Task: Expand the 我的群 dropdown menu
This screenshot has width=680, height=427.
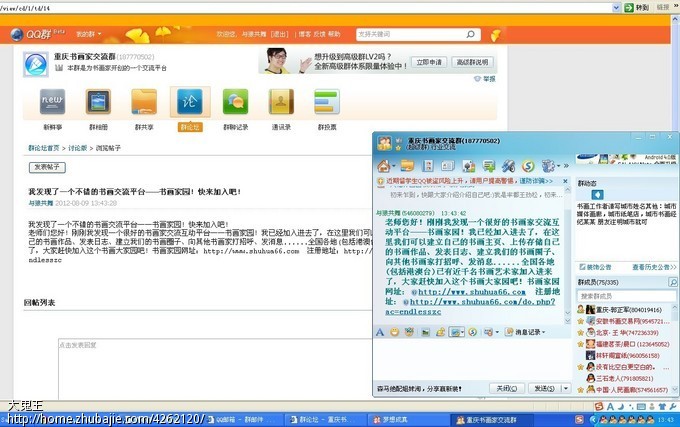Action: point(89,34)
